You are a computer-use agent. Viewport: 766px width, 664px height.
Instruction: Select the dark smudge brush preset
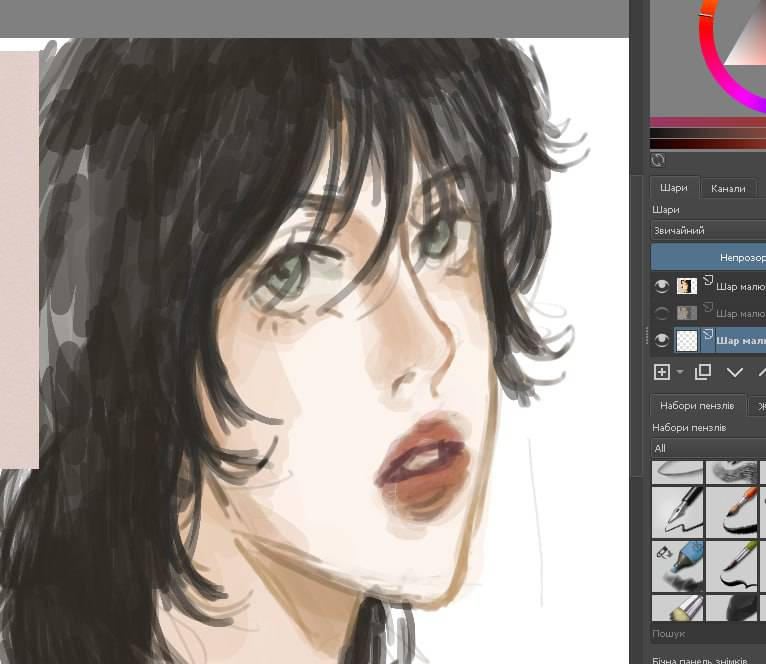click(731, 608)
